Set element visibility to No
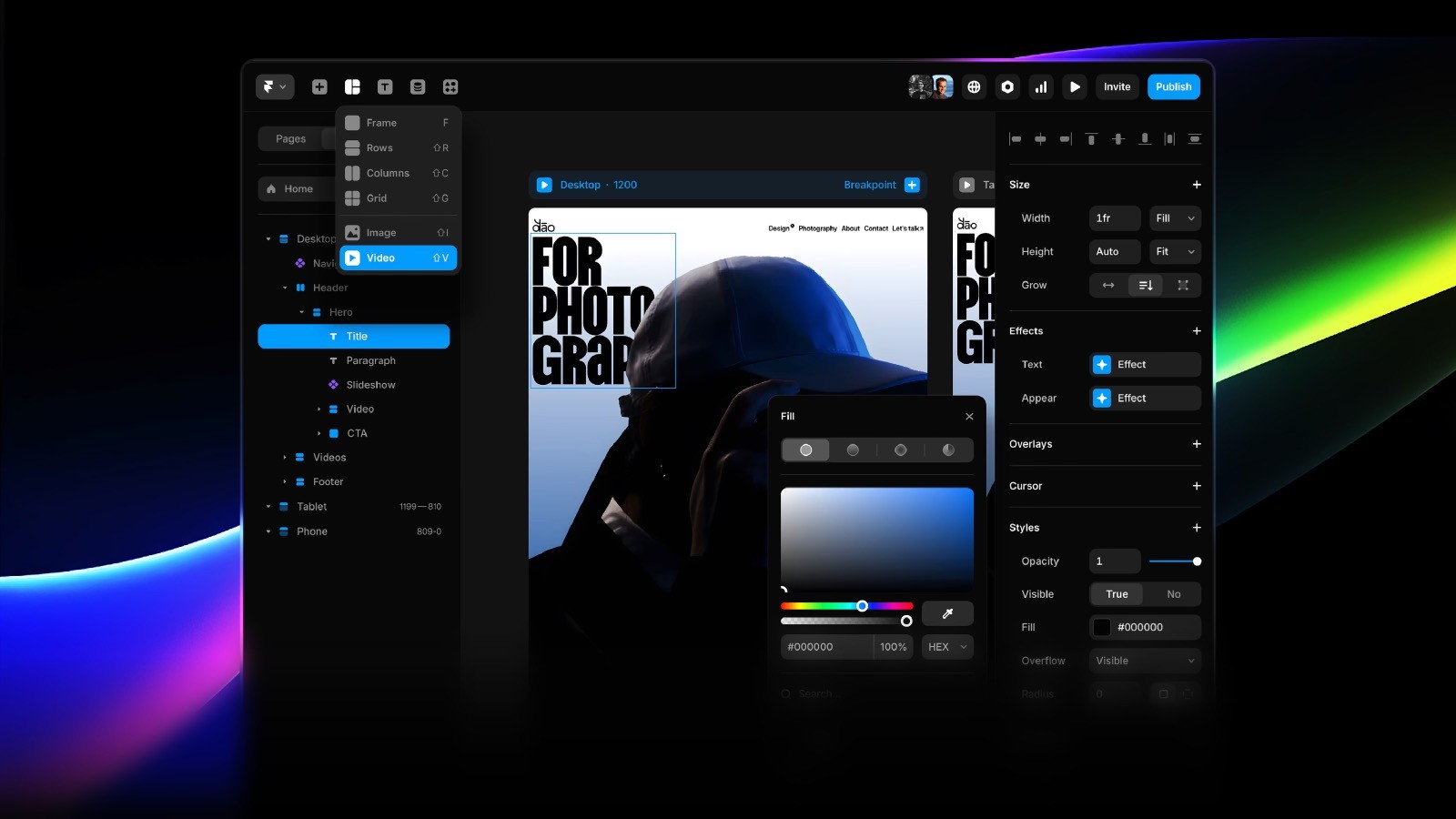The height and width of the screenshot is (819, 1456). coord(1174,593)
